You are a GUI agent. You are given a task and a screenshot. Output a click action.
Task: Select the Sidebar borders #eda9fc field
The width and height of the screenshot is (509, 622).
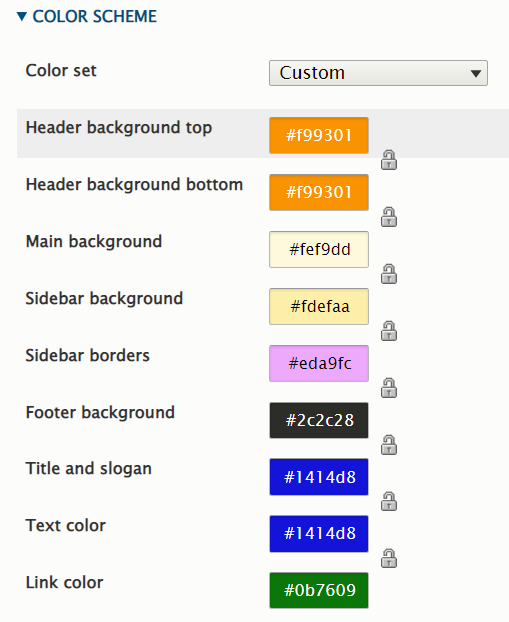pyautogui.click(x=319, y=363)
